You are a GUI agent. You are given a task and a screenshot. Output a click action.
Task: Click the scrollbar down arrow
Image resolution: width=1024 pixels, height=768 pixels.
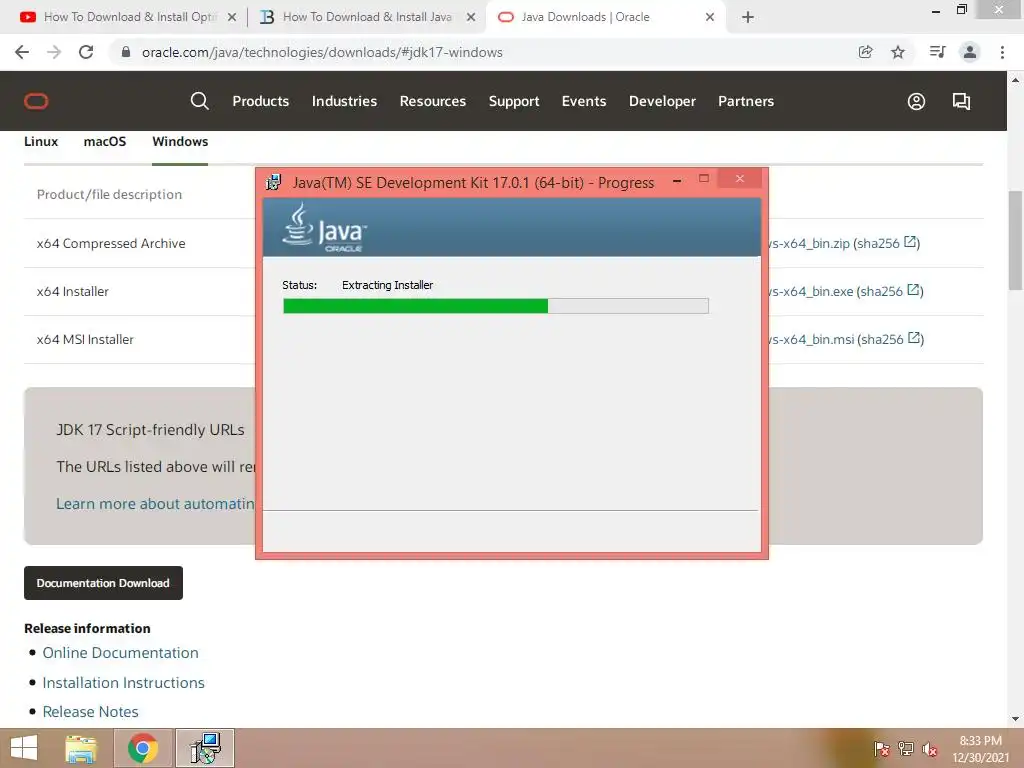pos(1016,719)
